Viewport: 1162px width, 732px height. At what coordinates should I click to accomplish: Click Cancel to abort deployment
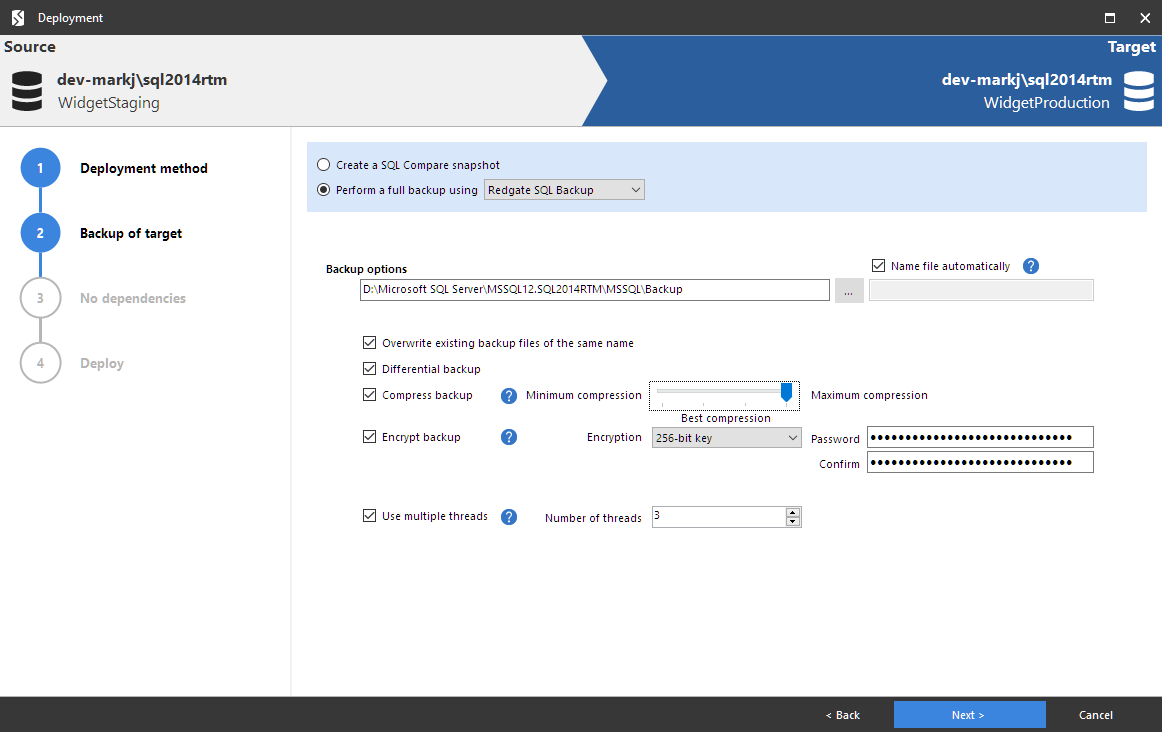tap(1095, 714)
